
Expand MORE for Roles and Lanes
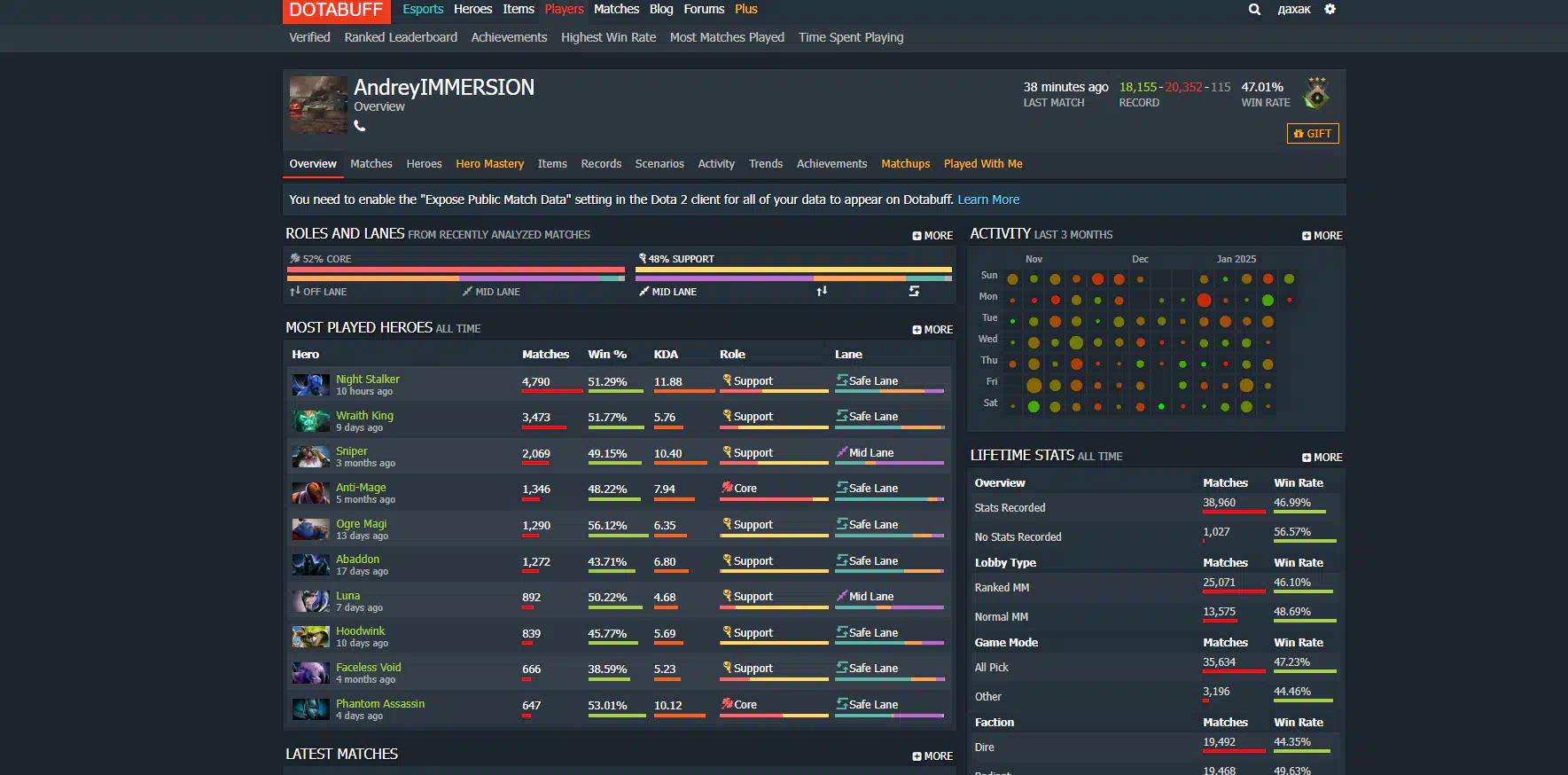click(x=932, y=236)
